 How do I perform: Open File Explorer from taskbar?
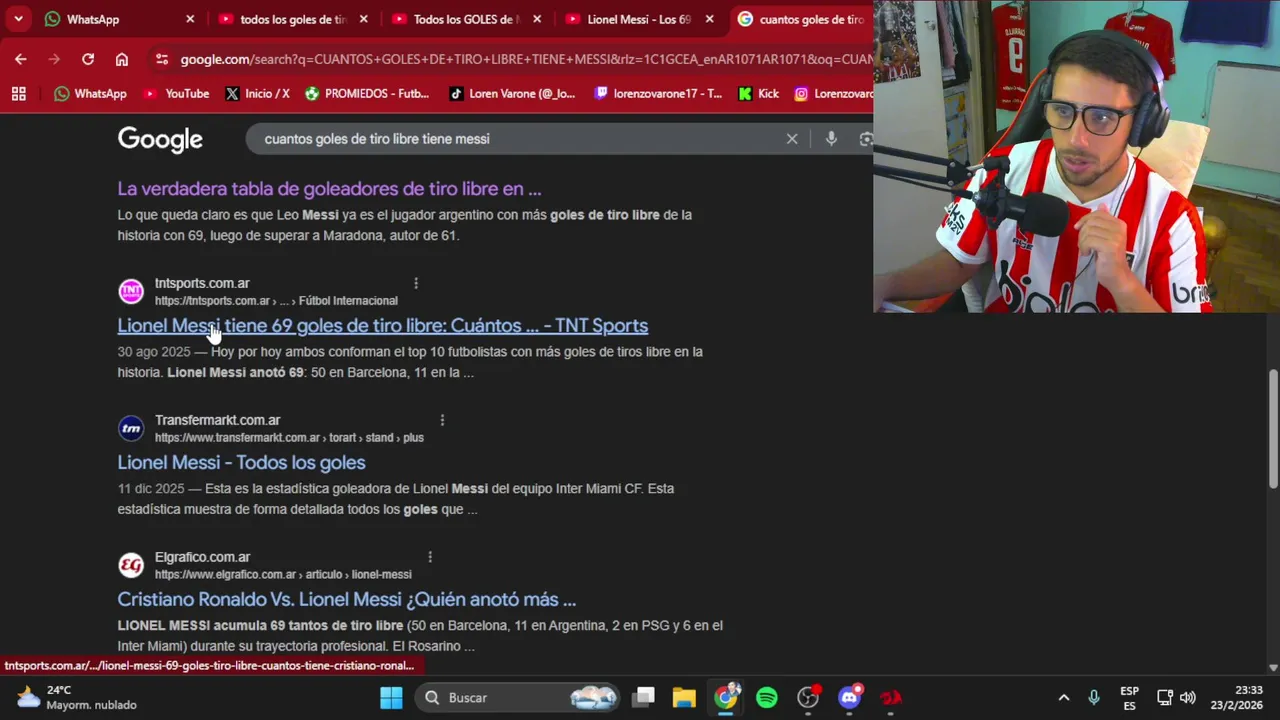(x=684, y=697)
